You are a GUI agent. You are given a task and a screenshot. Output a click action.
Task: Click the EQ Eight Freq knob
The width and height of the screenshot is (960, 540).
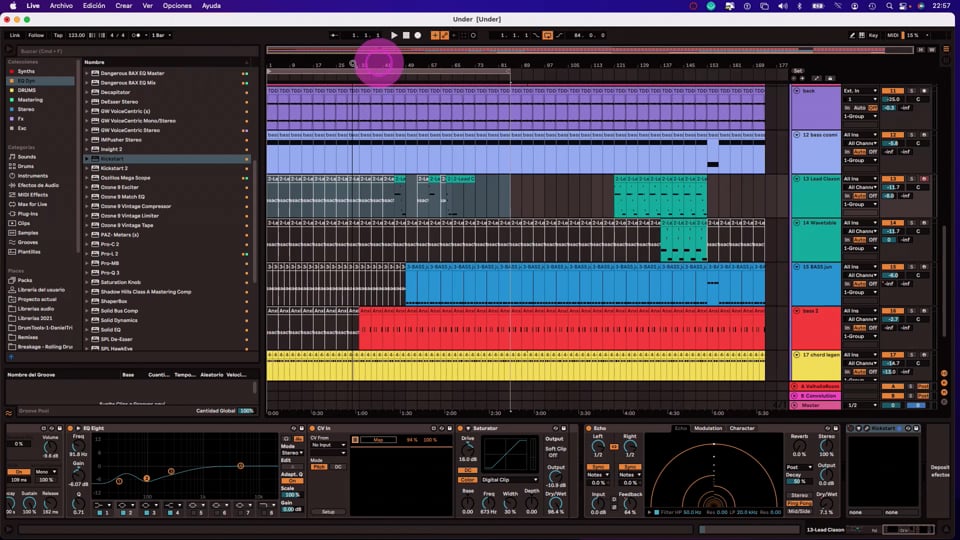[x=78, y=446]
